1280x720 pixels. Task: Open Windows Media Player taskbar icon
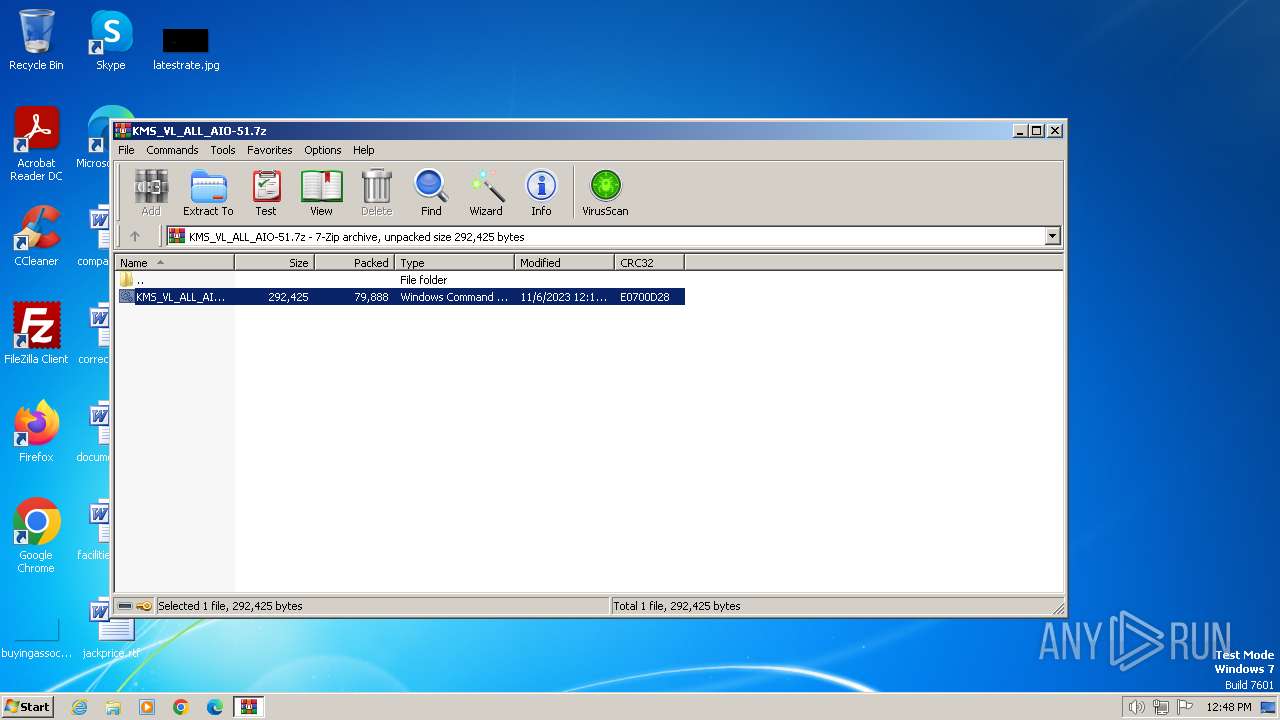[x=147, y=707]
